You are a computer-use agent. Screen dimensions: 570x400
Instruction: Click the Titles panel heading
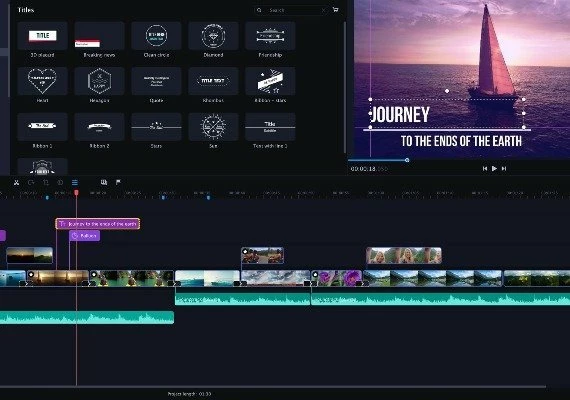(26, 10)
